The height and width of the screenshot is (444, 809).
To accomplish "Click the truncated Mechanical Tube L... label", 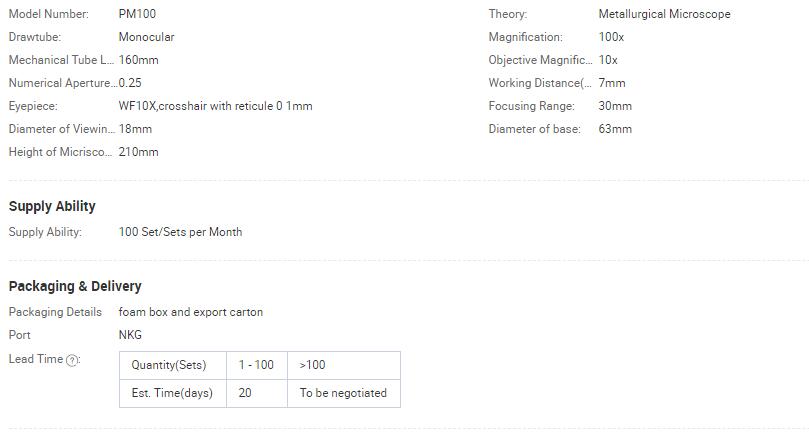I will (61, 60).
